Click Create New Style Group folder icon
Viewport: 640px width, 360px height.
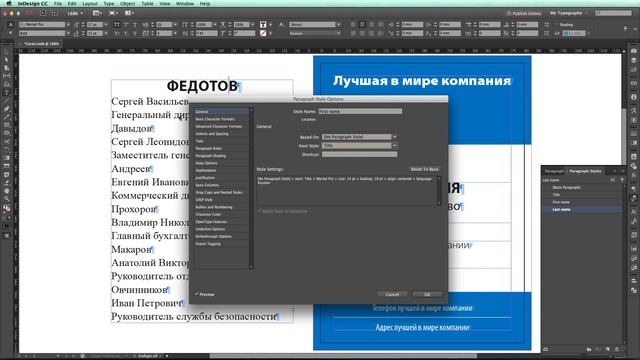pos(589,349)
